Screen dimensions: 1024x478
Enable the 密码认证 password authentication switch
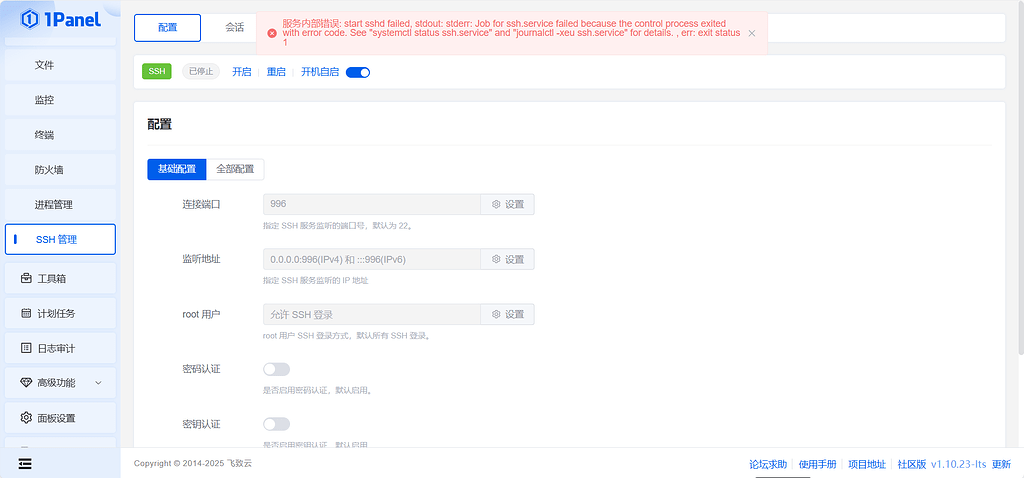(x=276, y=369)
